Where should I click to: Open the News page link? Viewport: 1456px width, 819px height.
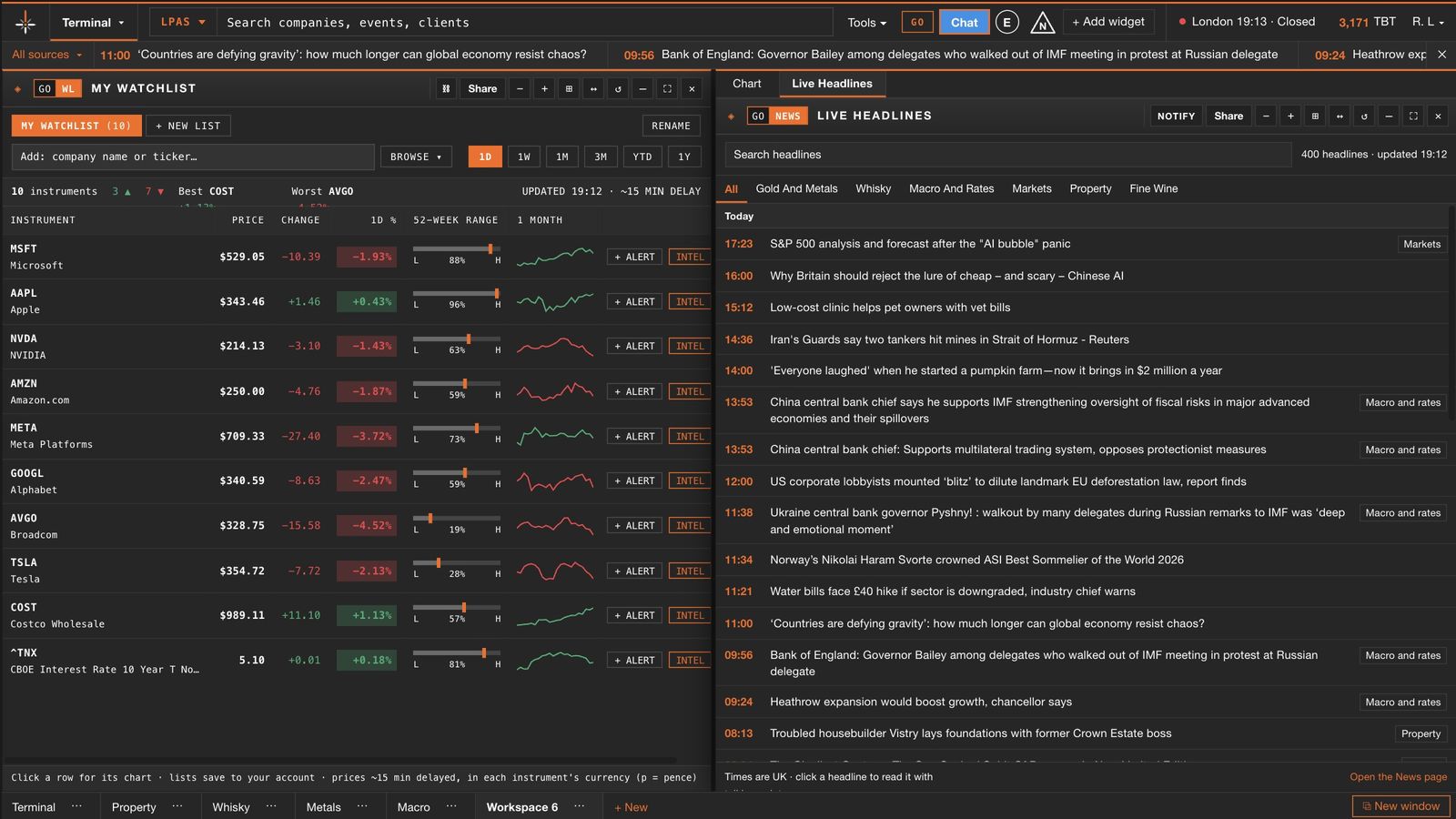coord(1398,777)
